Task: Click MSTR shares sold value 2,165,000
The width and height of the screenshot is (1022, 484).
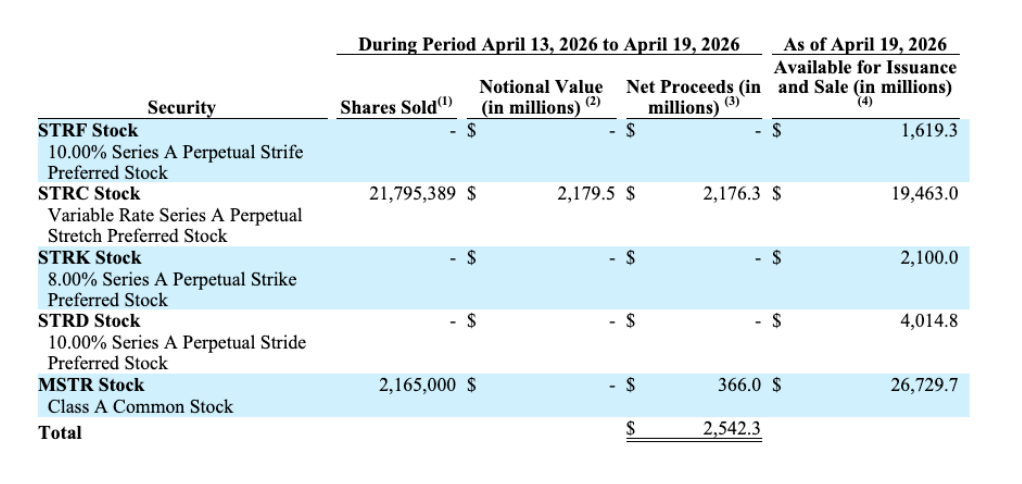Action: (418, 384)
